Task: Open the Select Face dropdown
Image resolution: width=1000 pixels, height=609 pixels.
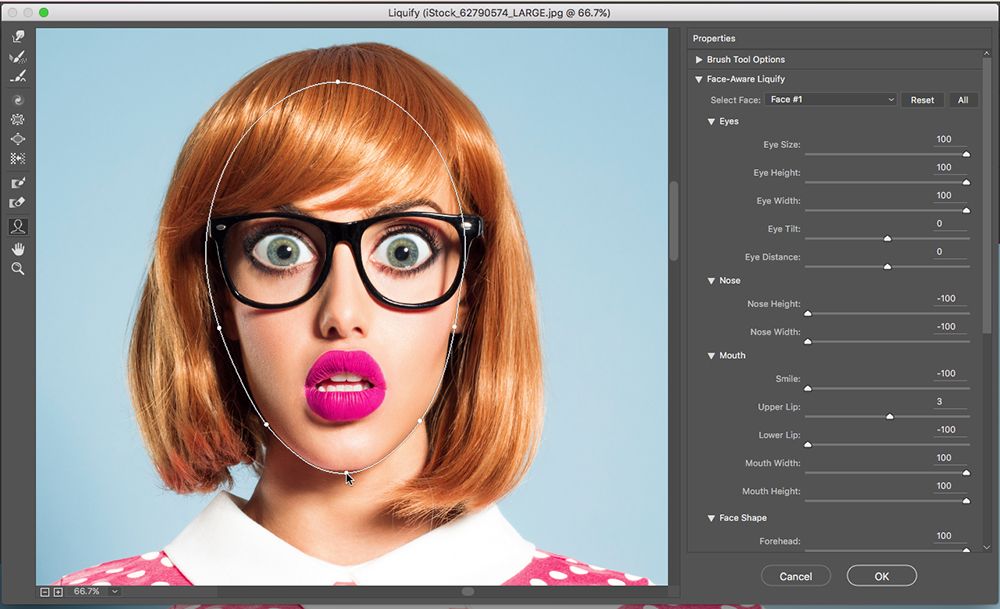Action: coord(830,99)
